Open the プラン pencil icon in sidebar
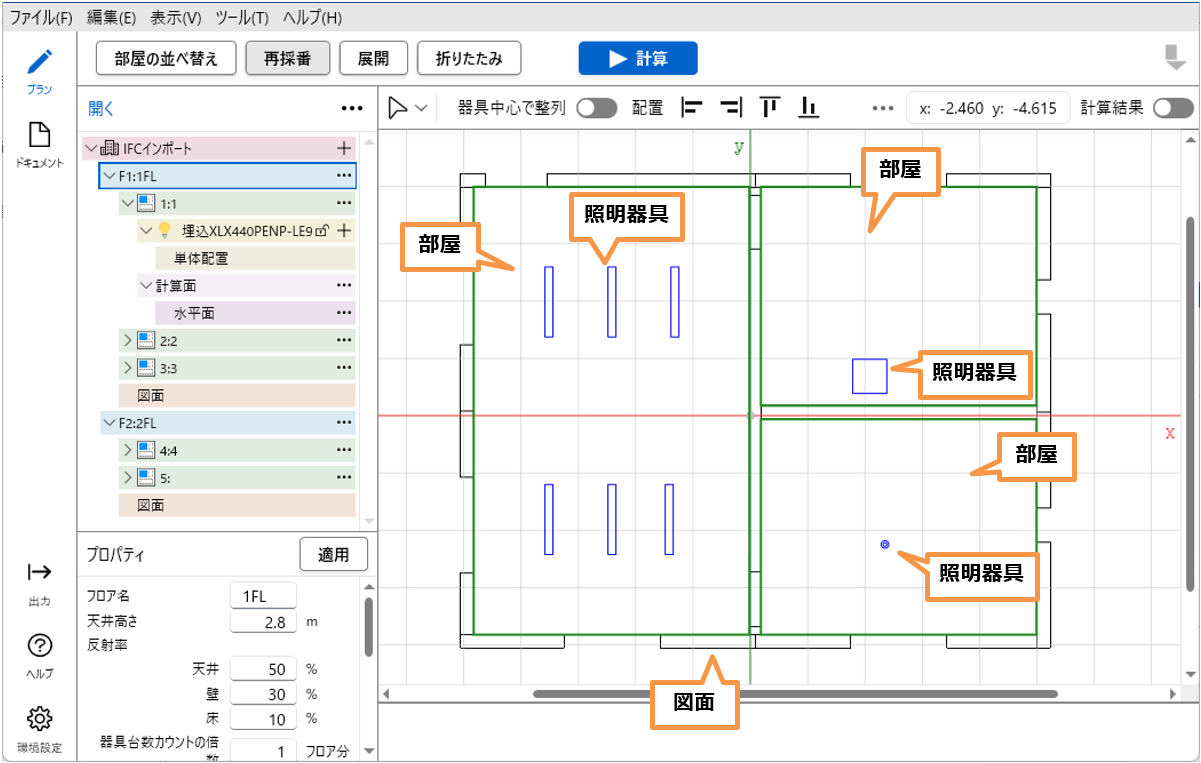This screenshot has width=1201, height=763. [39, 62]
